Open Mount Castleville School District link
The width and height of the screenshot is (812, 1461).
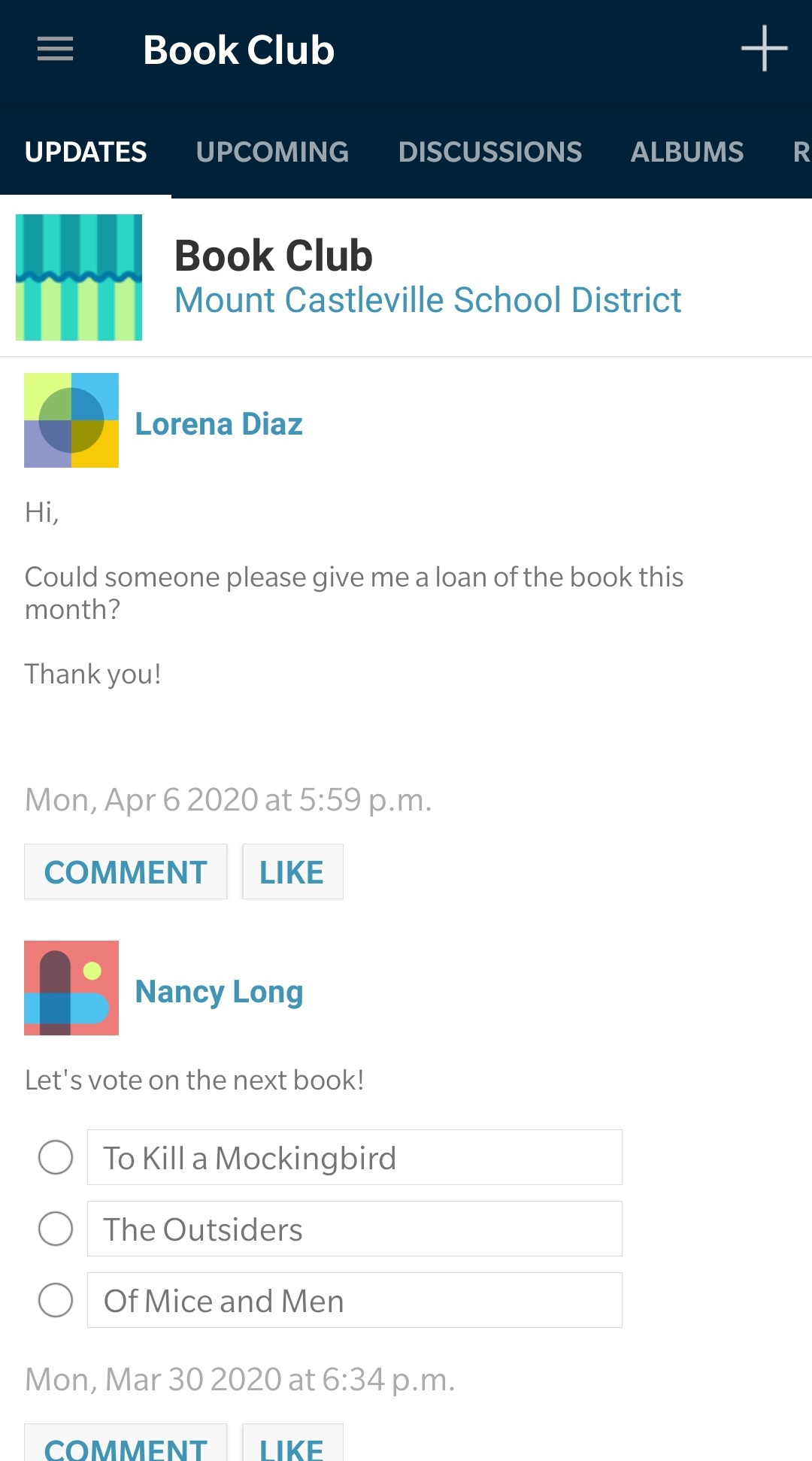click(428, 300)
